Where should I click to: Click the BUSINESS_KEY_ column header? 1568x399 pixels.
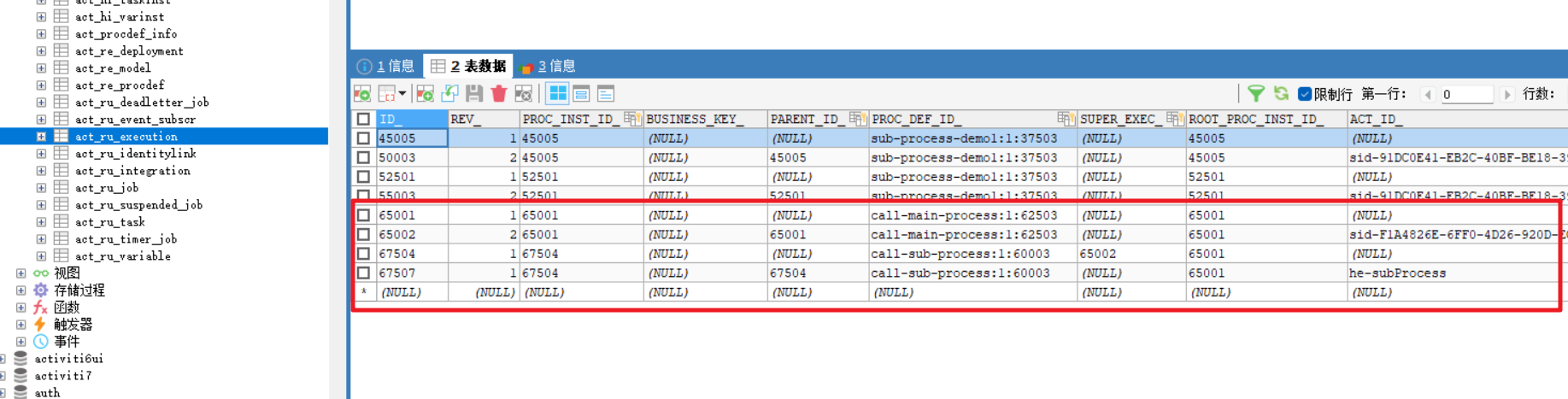704,119
